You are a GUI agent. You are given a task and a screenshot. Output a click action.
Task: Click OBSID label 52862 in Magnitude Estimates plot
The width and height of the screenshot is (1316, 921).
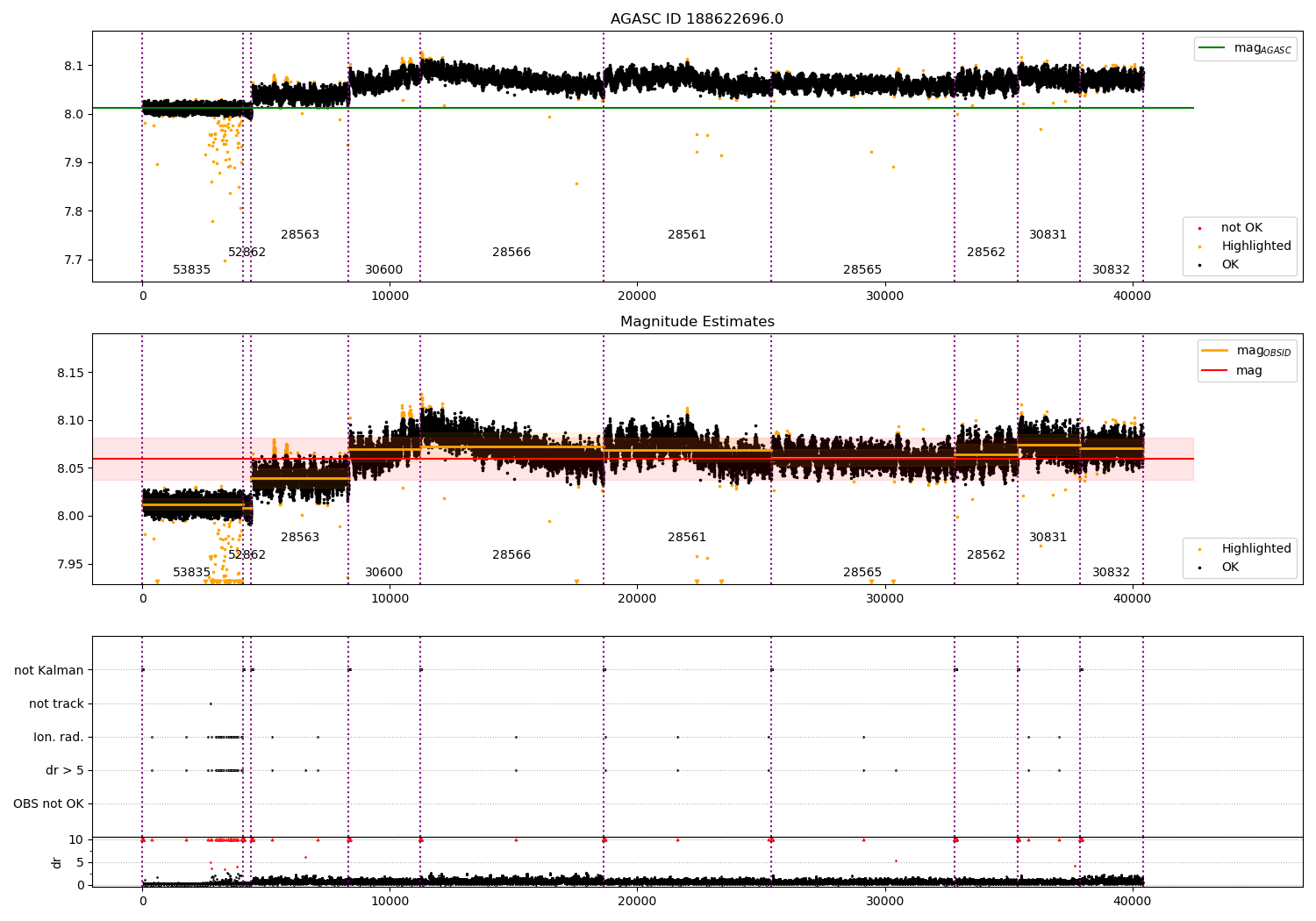pyautogui.click(x=247, y=555)
